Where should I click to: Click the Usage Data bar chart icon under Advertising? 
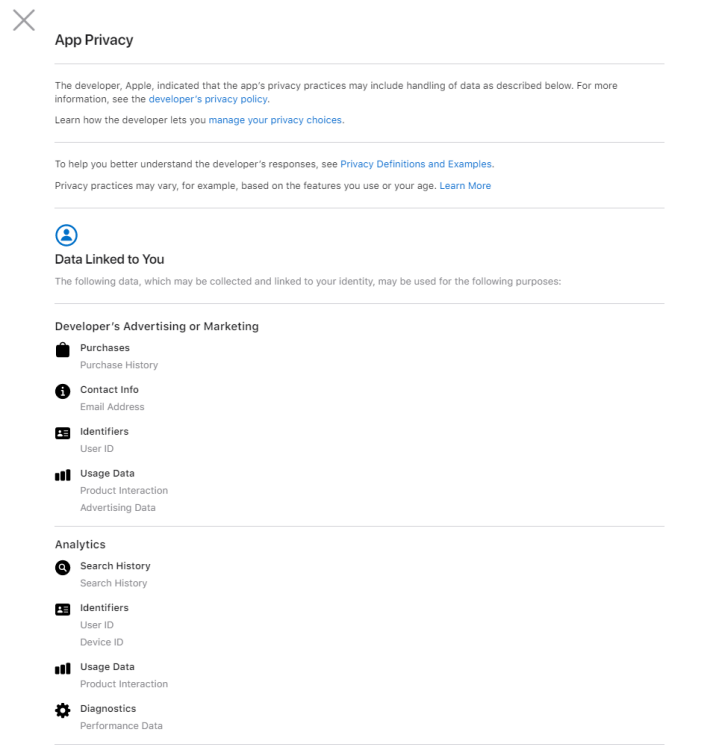[63, 475]
